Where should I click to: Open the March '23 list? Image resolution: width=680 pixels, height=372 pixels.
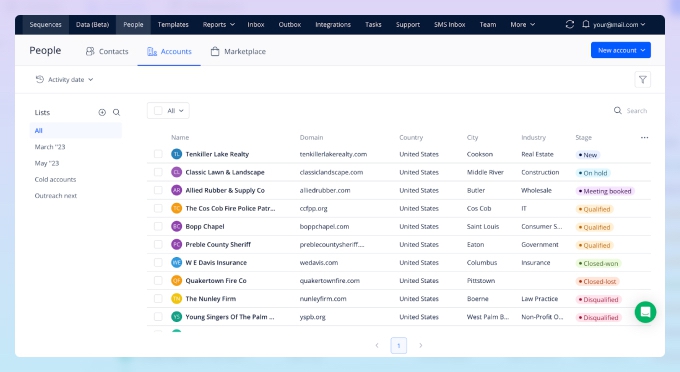[x=50, y=147]
